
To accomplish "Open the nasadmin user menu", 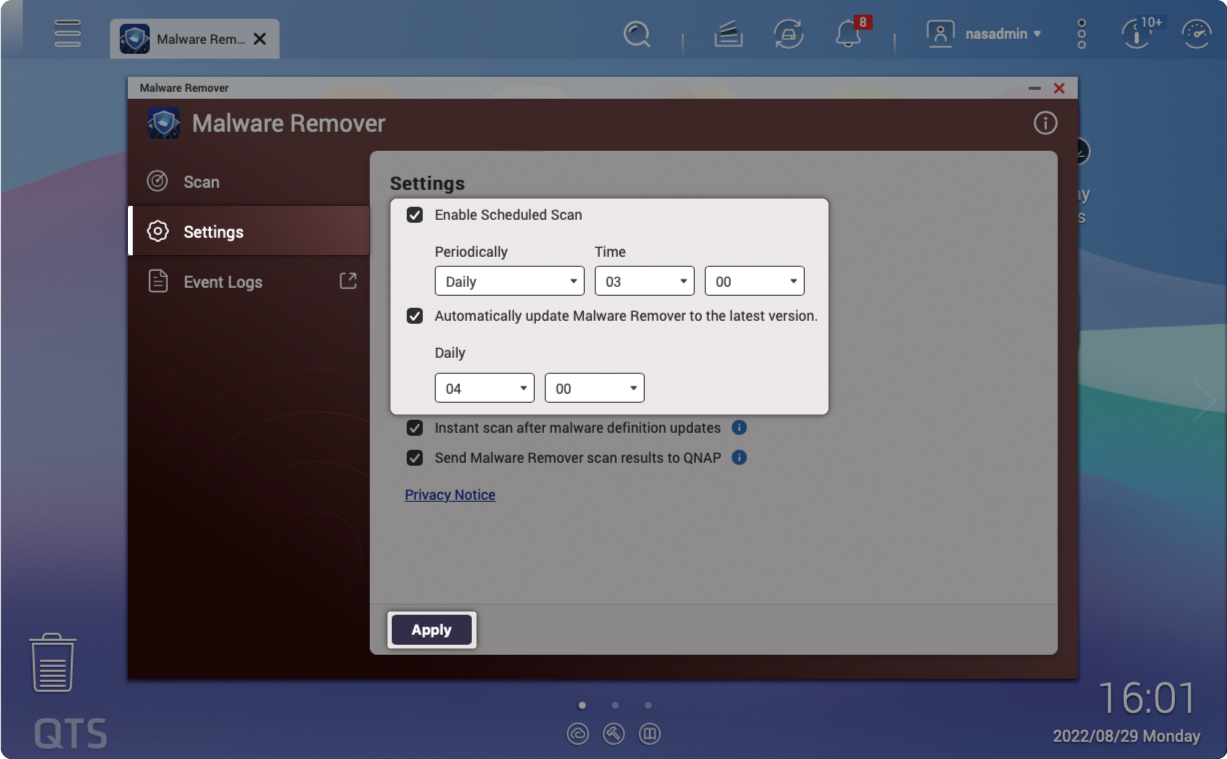I will tap(984, 34).
